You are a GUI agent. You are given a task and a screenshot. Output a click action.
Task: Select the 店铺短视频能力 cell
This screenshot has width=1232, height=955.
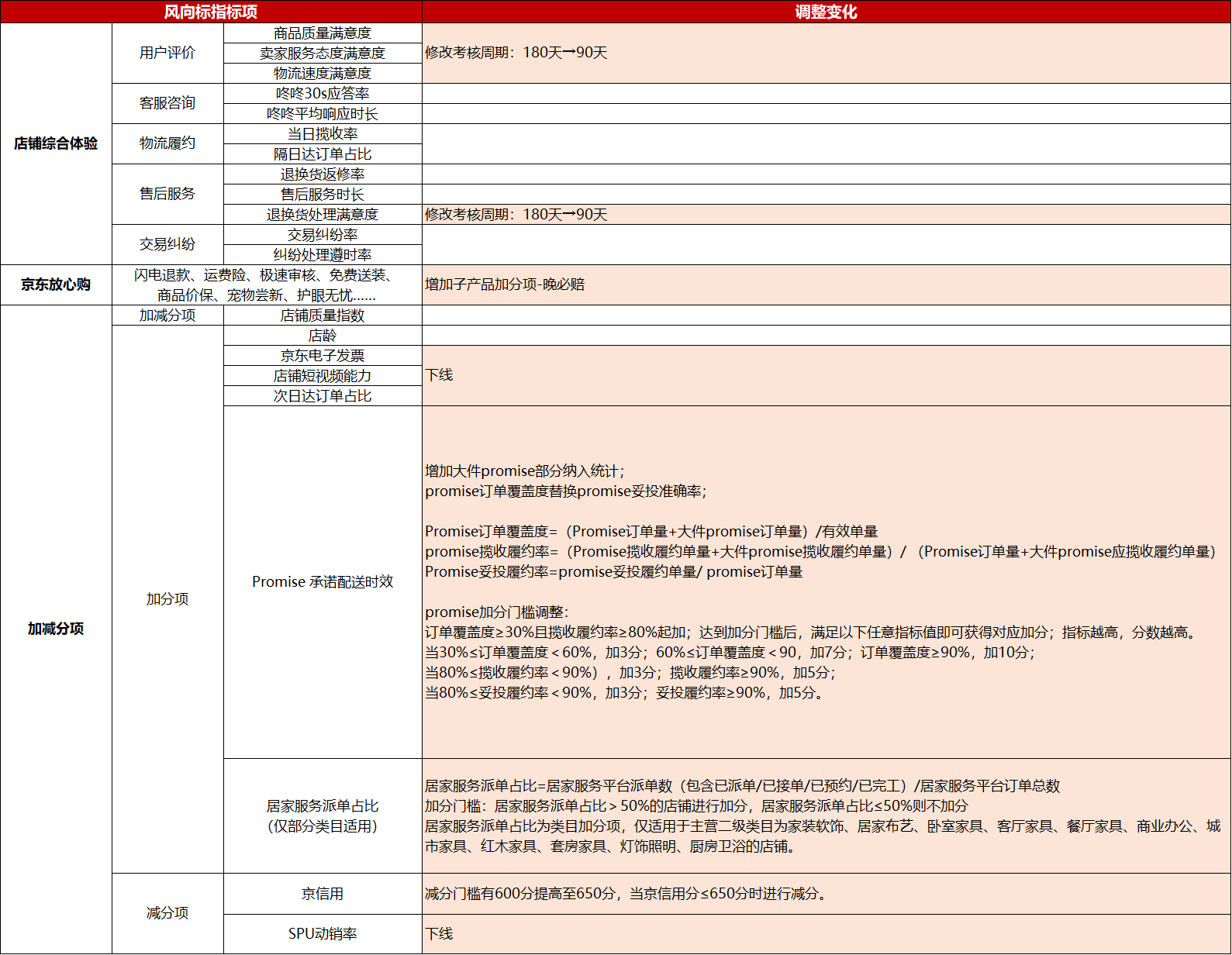point(323,376)
